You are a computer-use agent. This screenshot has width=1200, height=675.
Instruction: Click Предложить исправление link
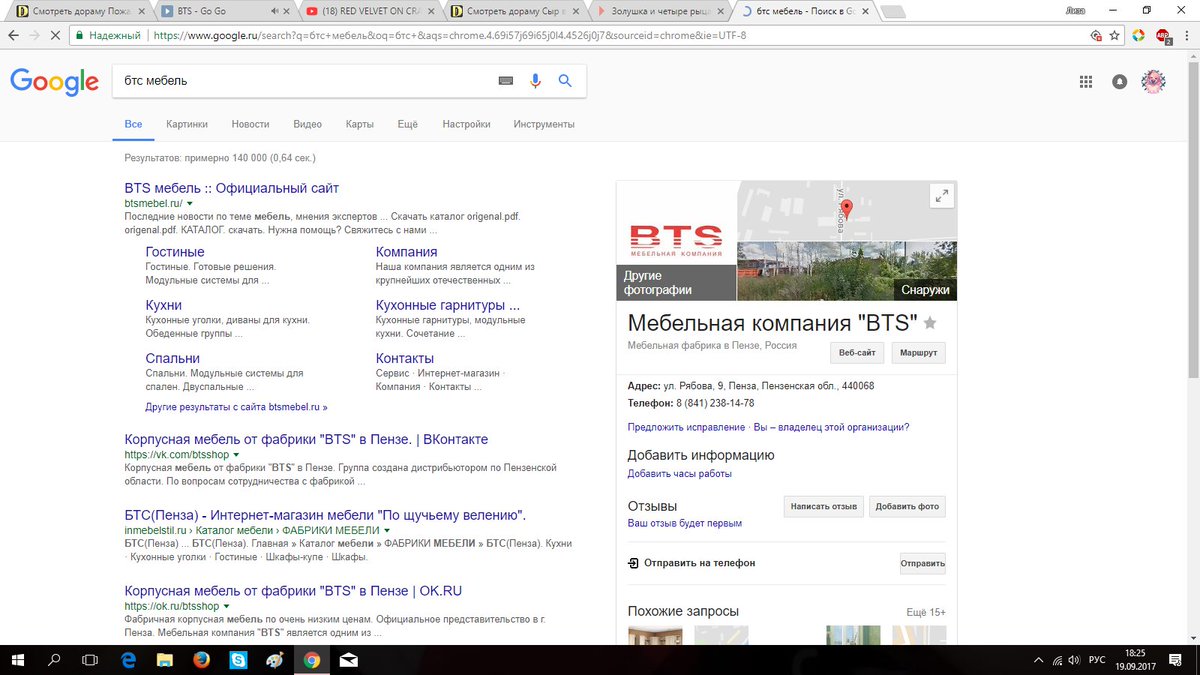(x=686, y=427)
